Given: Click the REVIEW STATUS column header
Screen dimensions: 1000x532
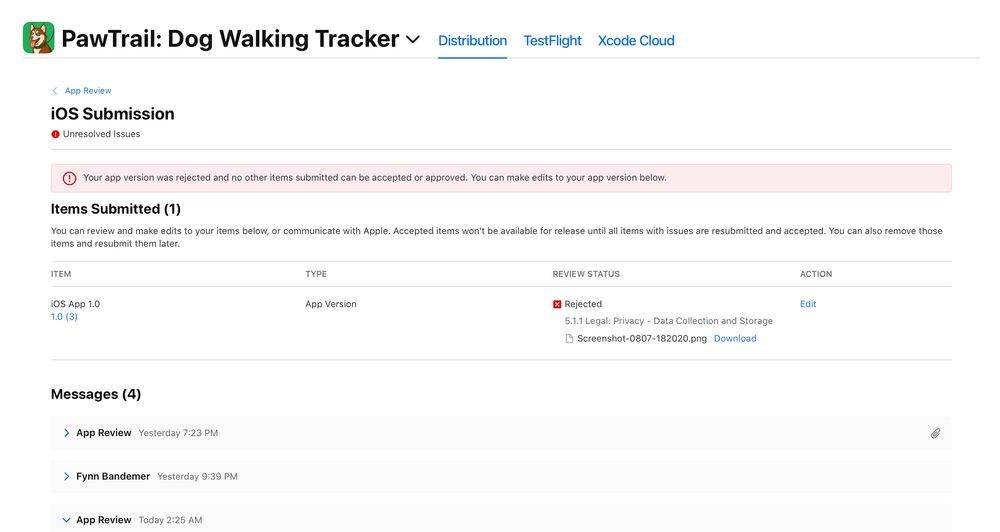Looking at the screenshot, I should click(x=586, y=274).
